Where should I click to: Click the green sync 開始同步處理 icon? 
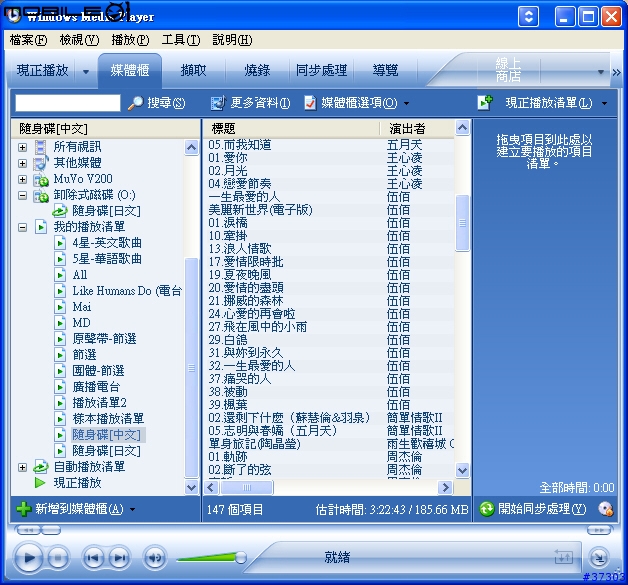click(x=487, y=509)
